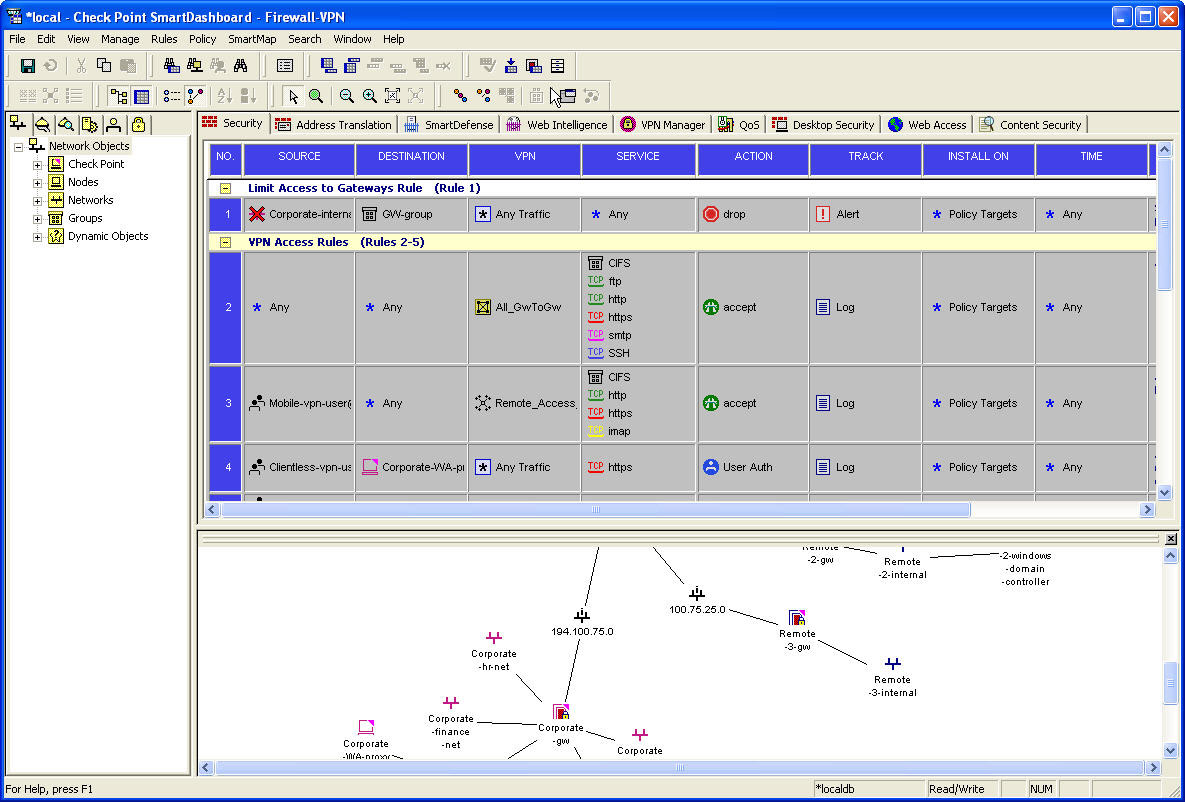Image resolution: width=1185 pixels, height=802 pixels.
Task: Toggle the rule base grid view button
Action: pyautogui.click(x=142, y=96)
